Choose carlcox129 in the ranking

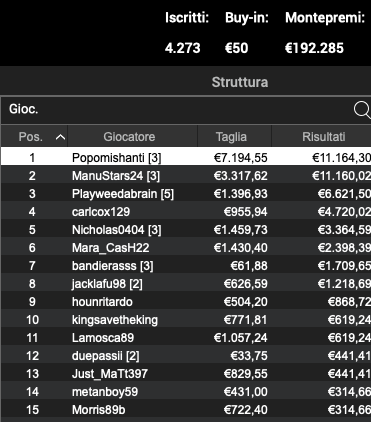pyautogui.click(x=186, y=211)
